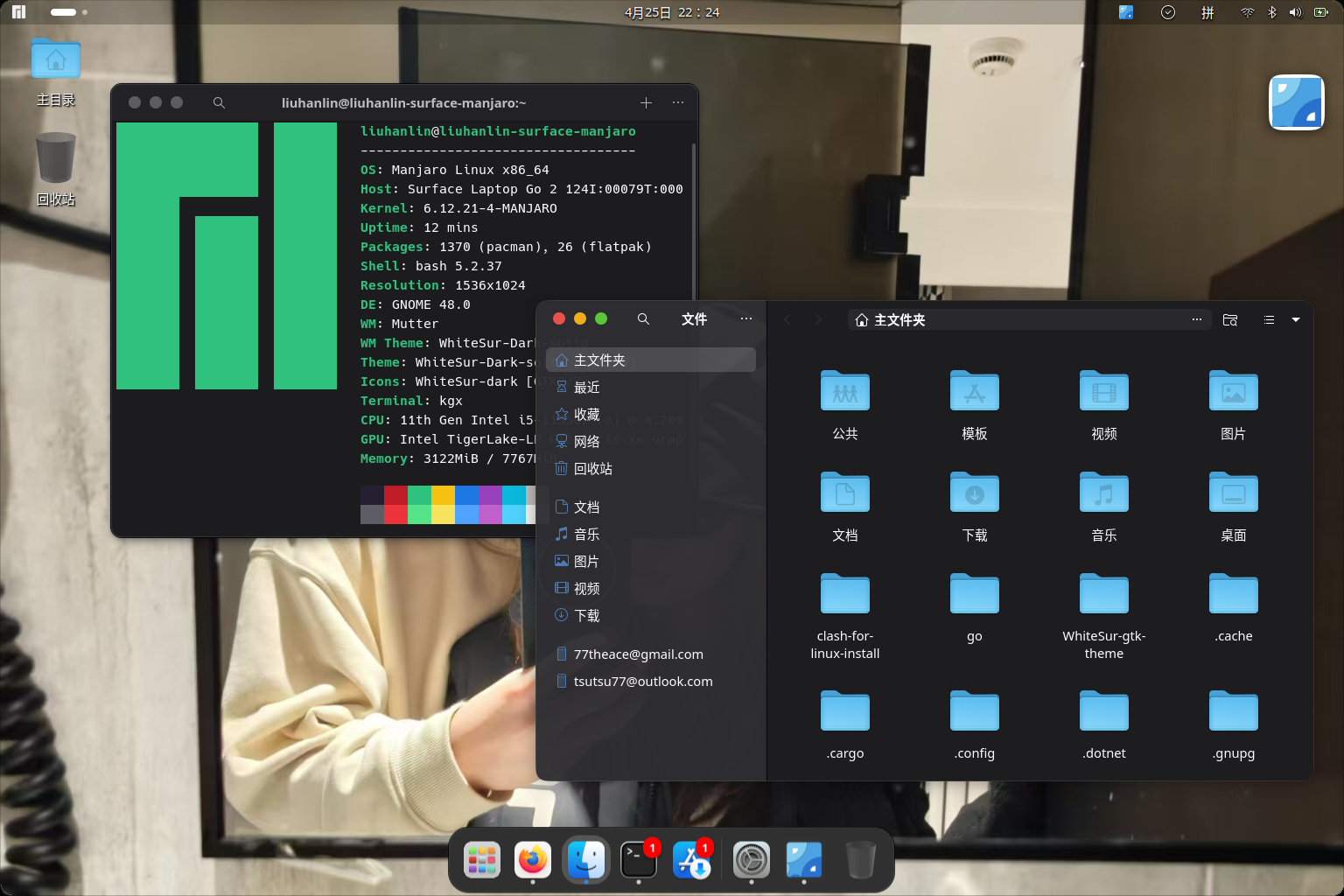The image size is (1344, 896).
Task: Open the Files sidebar three-dots main menu
Action: 745,319
